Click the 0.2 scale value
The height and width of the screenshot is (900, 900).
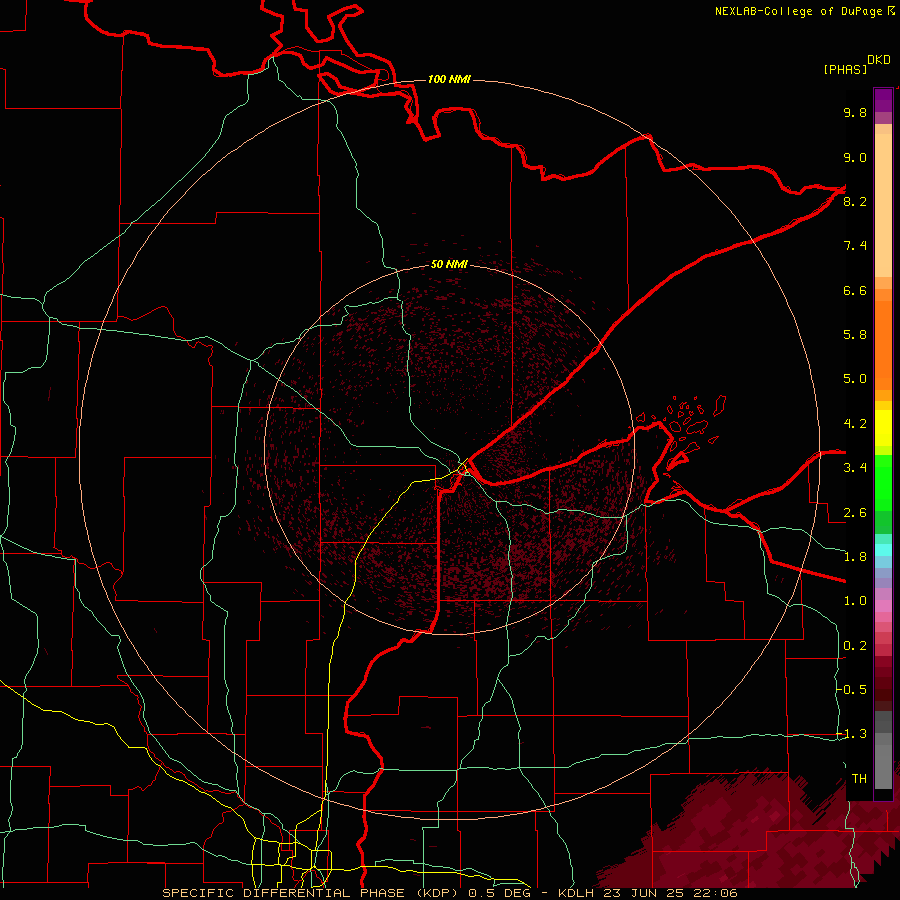(855, 646)
